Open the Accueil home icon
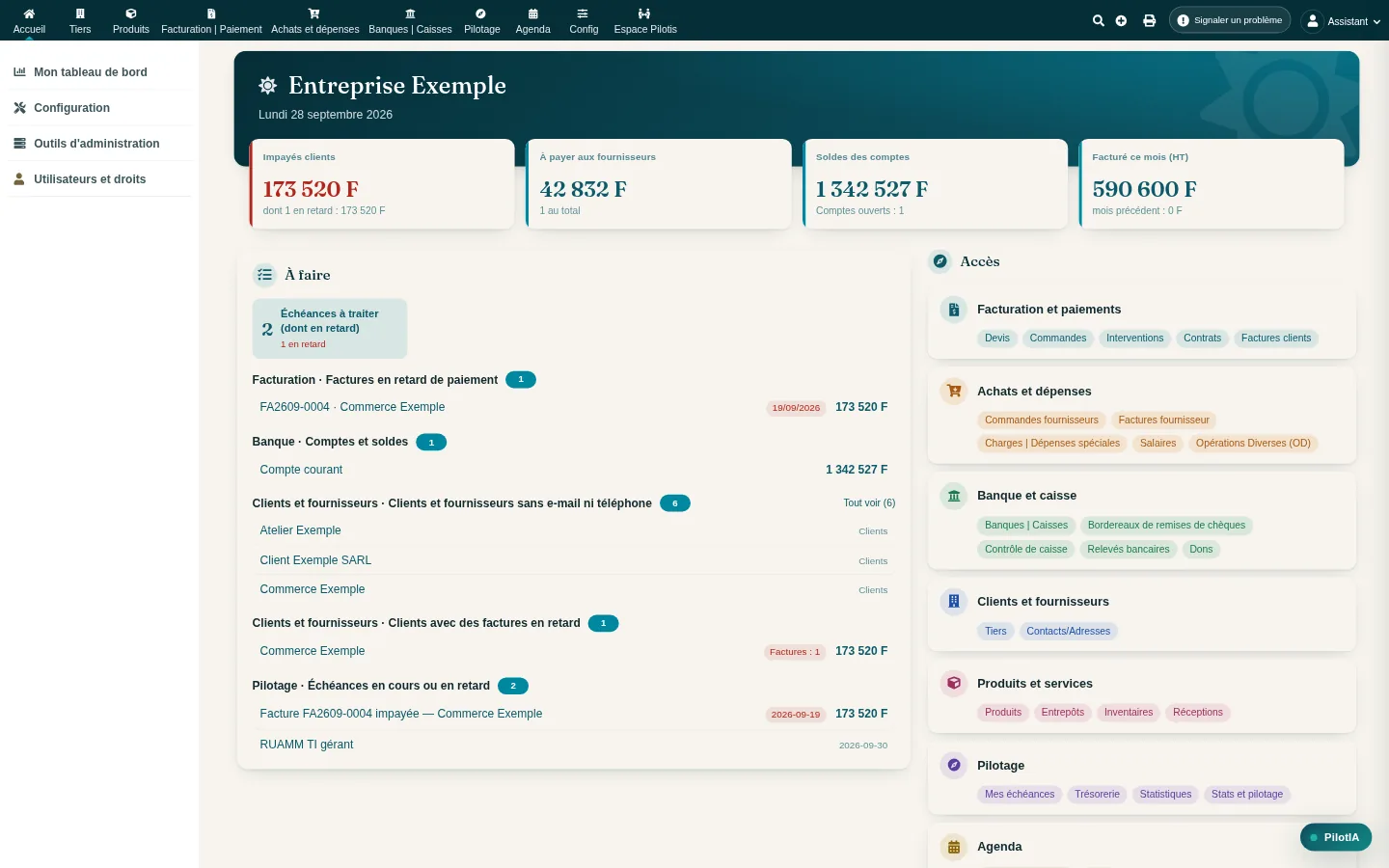The height and width of the screenshot is (868, 1389). [29, 14]
